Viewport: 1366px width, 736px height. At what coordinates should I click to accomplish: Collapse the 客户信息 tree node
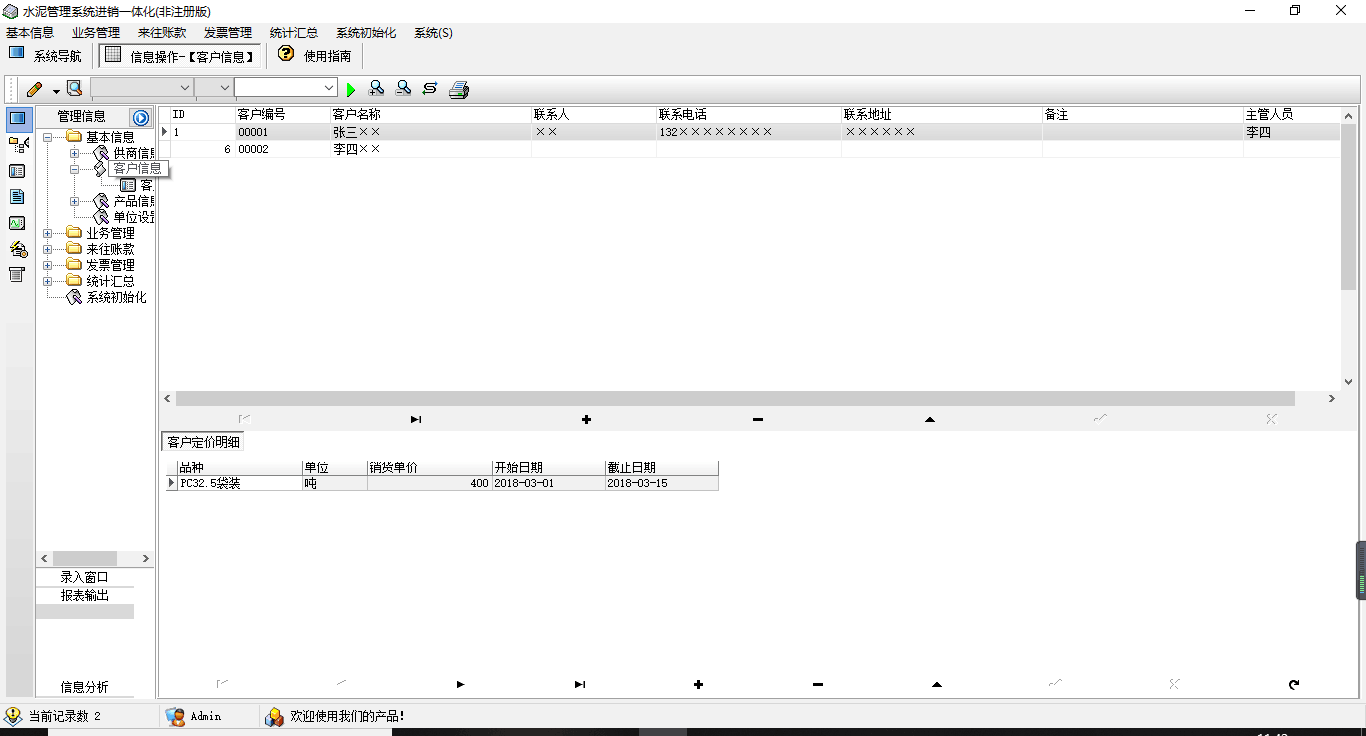(74, 169)
